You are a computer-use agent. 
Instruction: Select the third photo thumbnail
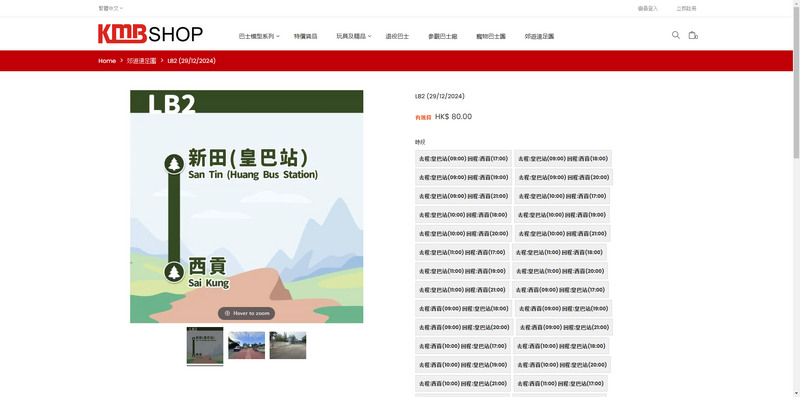(x=288, y=345)
